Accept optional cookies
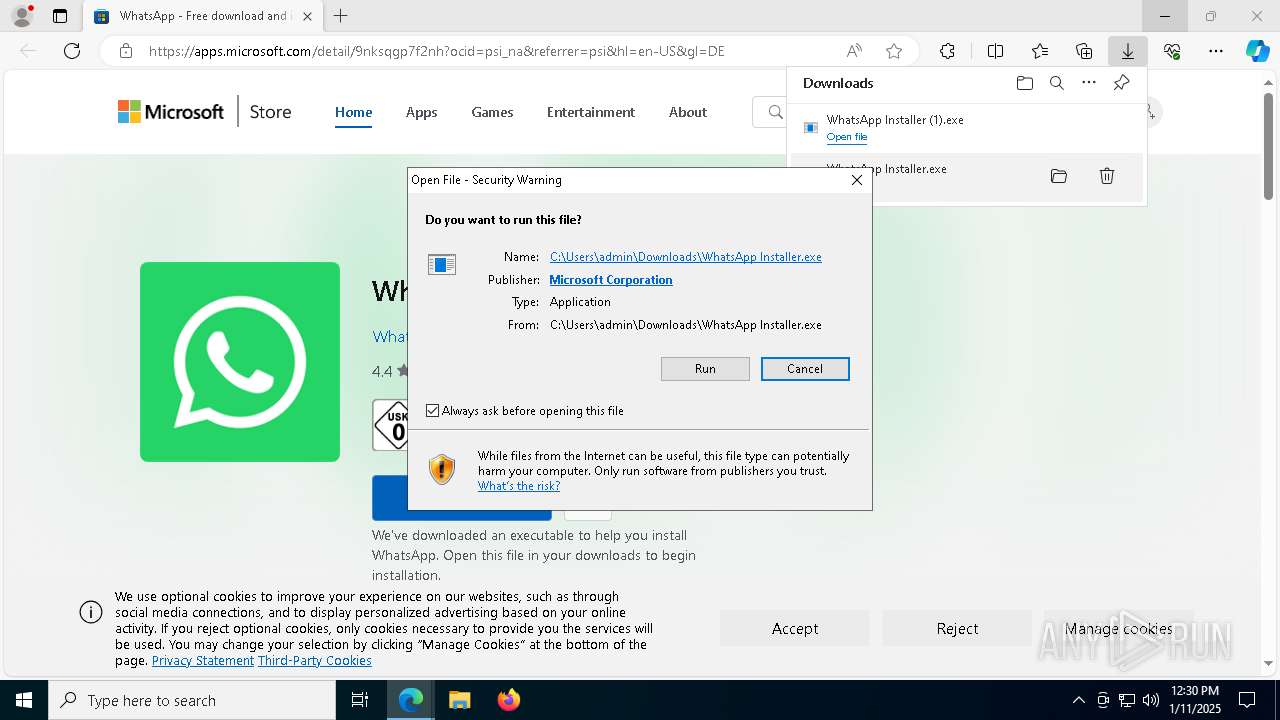The height and width of the screenshot is (720, 1280). click(x=795, y=628)
